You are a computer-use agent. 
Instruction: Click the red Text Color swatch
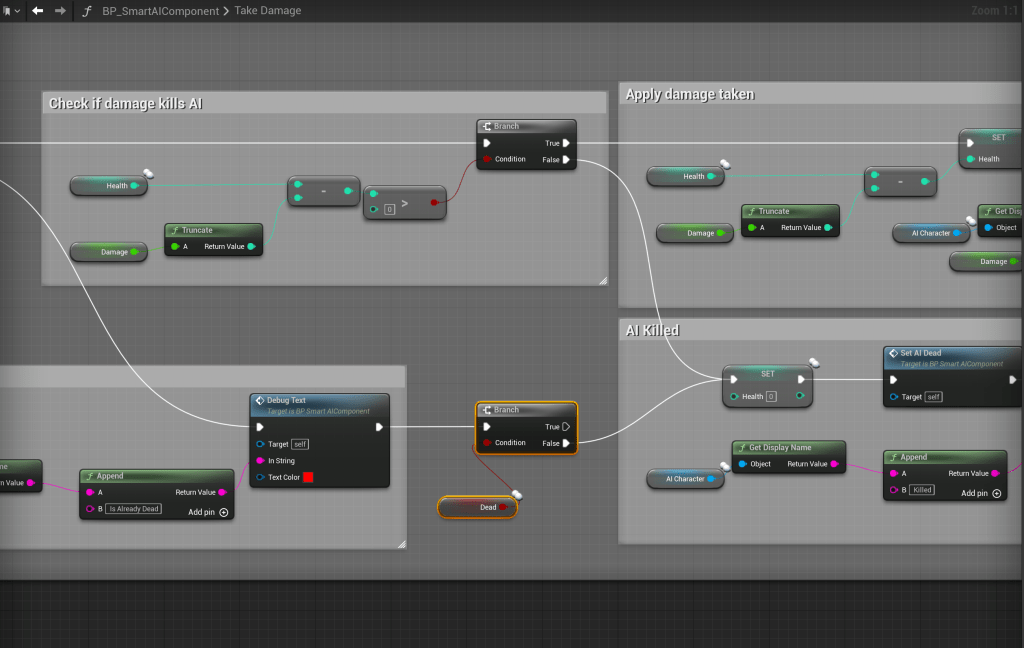click(x=308, y=477)
